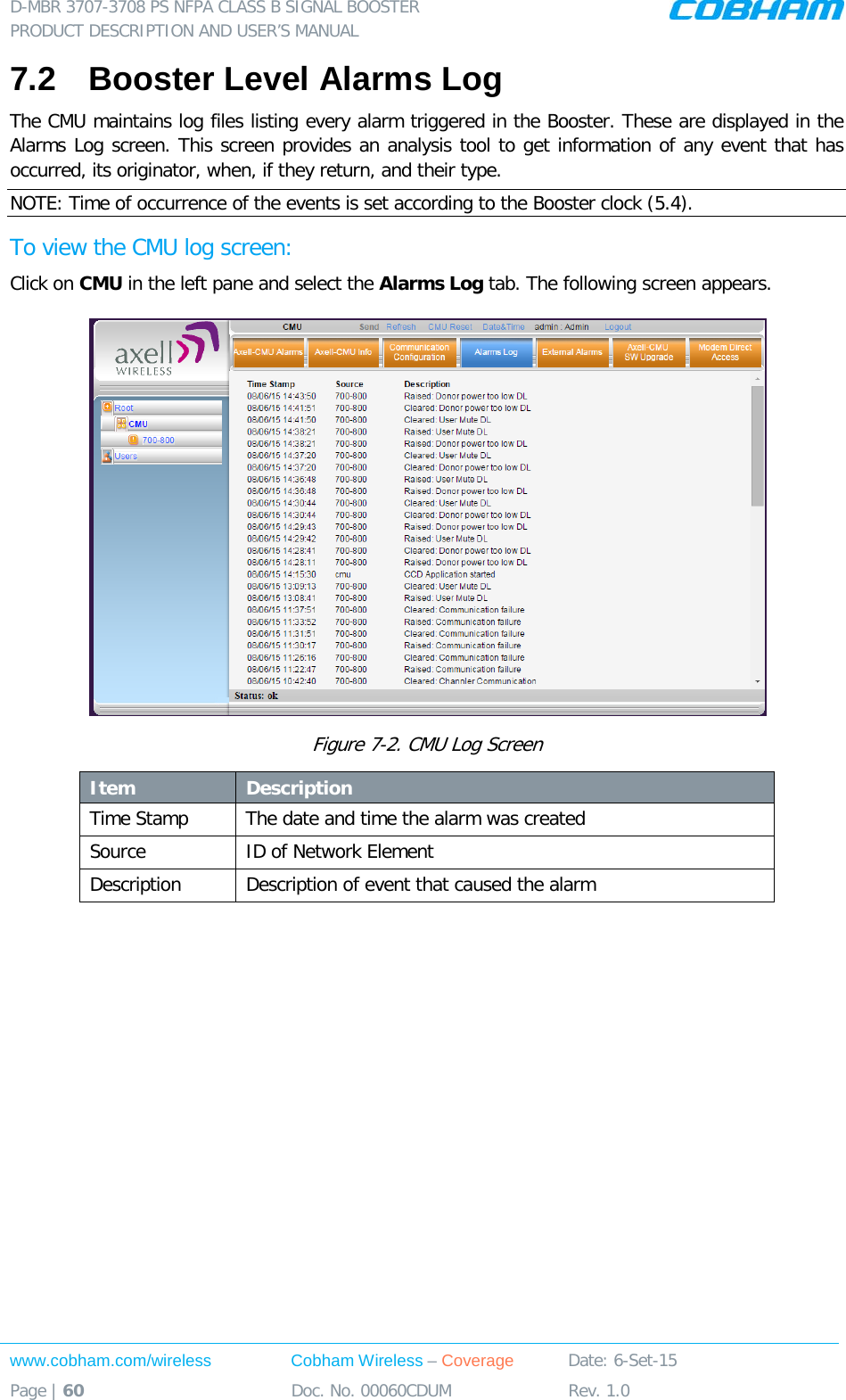Click 'Cleared: Channler Communication' entry
The width and height of the screenshot is (846, 1400).
pos(470,681)
